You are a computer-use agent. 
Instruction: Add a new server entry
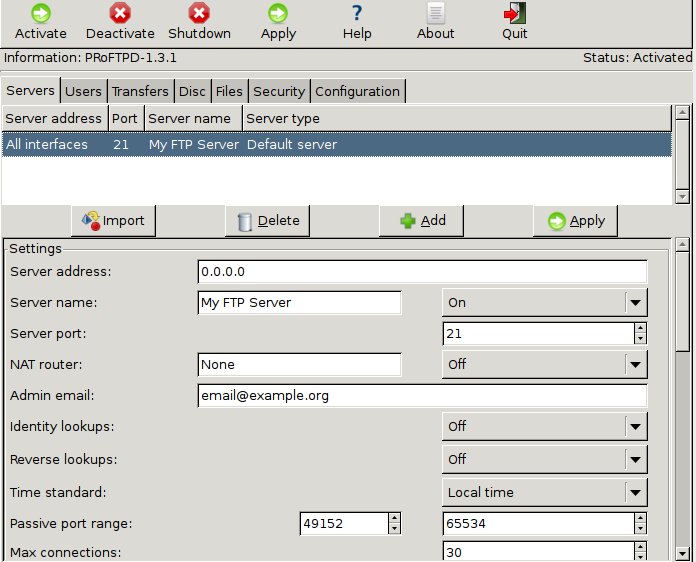click(422, 220)
